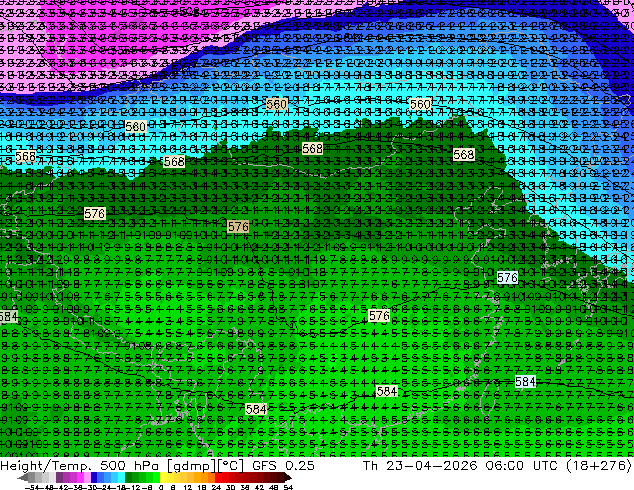Click the '-54' legend scale value
The image size is (634, 490).
pos(32,488)
